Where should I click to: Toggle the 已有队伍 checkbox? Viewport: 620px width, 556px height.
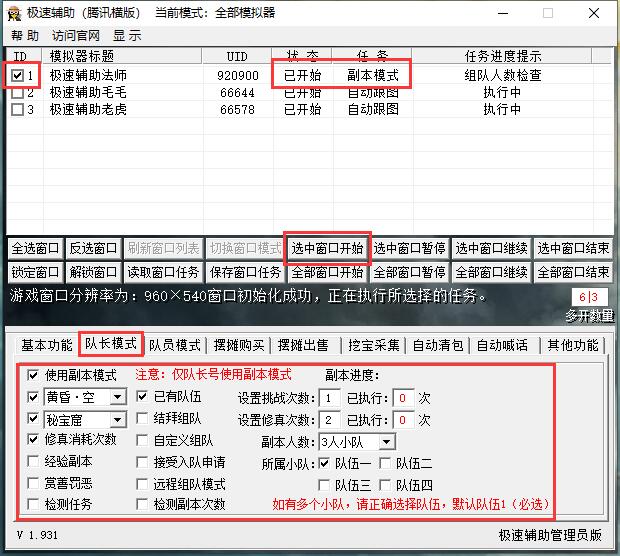(x=142, y=396)
